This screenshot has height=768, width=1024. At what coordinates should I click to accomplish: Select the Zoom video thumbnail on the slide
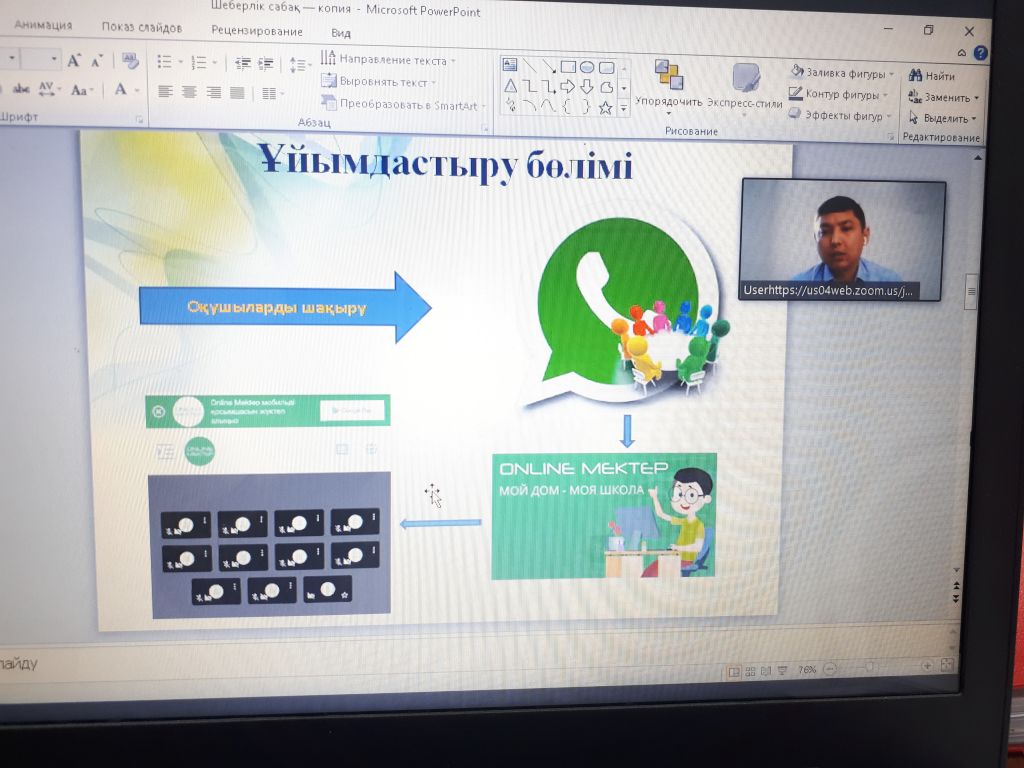[842, 240]
